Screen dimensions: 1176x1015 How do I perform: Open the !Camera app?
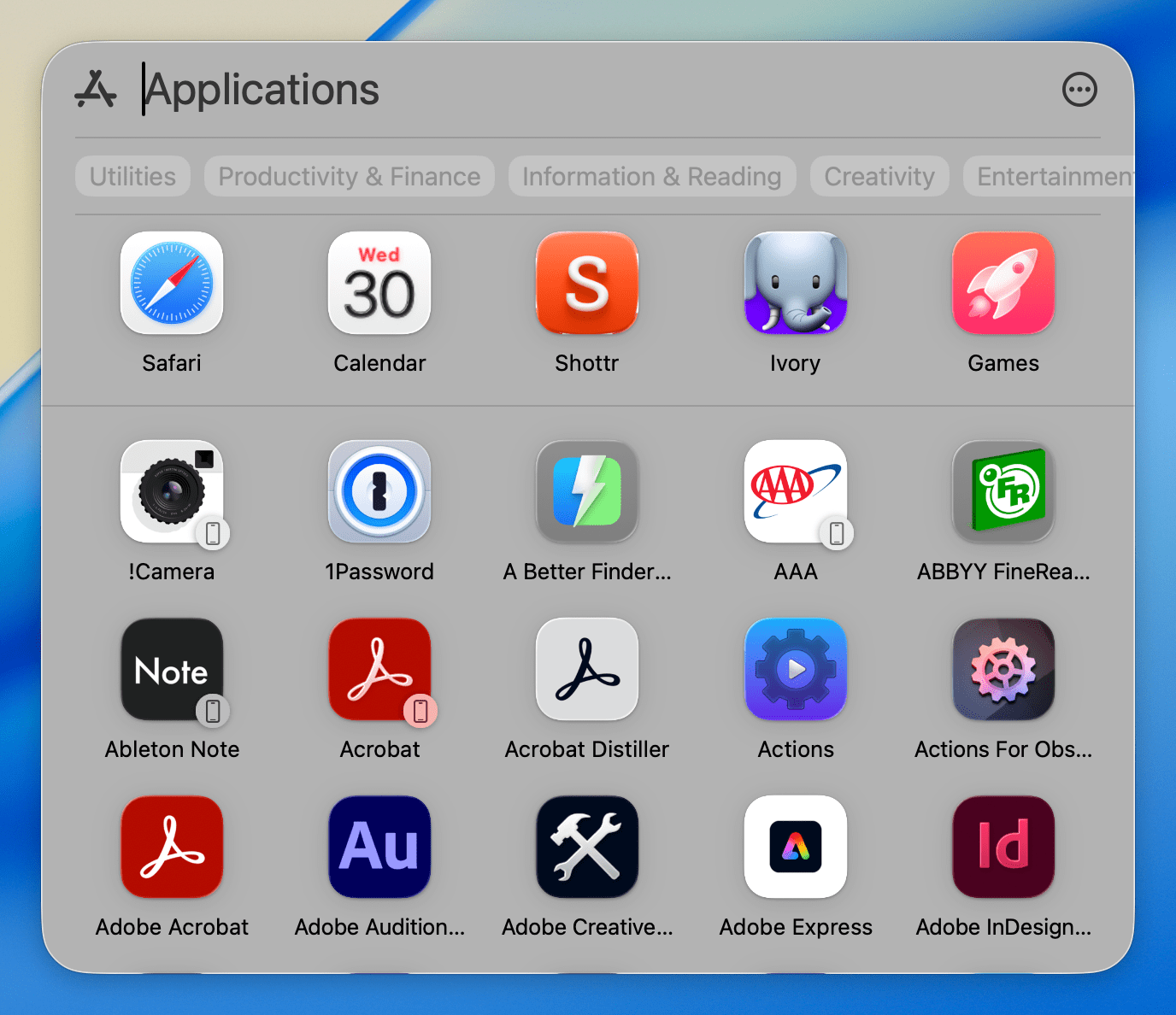coord(172,491)
